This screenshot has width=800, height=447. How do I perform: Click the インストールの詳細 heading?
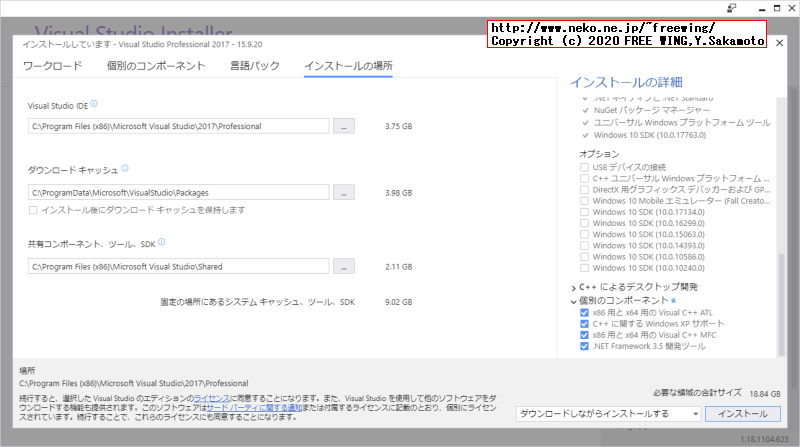[626, 82]
